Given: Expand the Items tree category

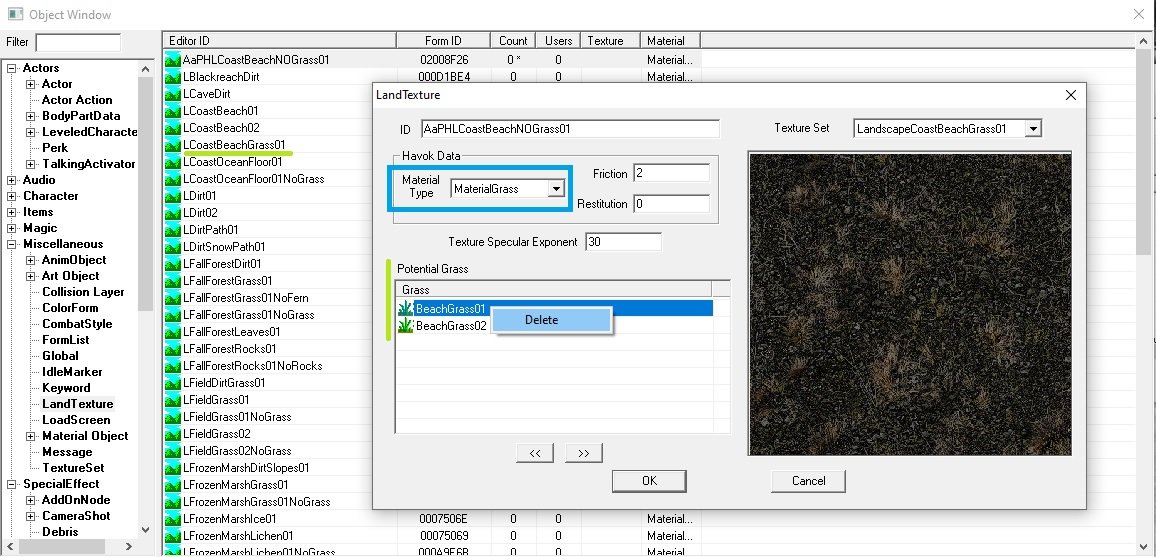Looking at the screenshot, I should coord(12,212).
